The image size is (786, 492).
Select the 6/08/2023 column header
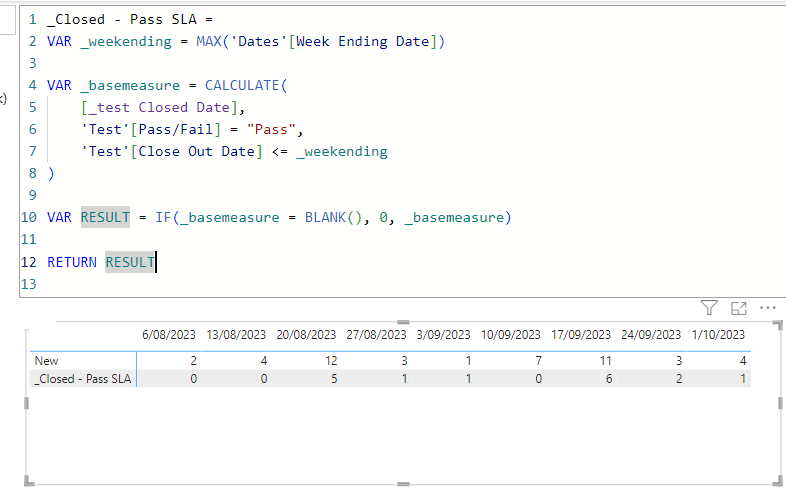(x=169, y=335)
